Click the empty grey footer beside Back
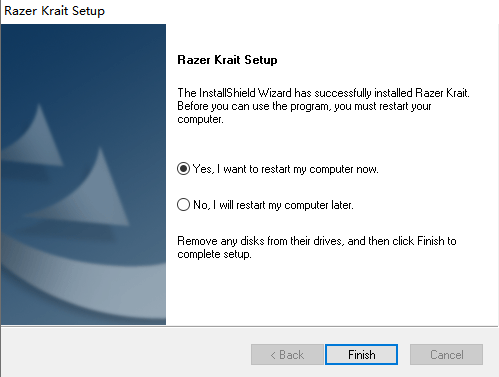Image resolution: width=499 pixels, height=377 pixels. tap(126, 353)
